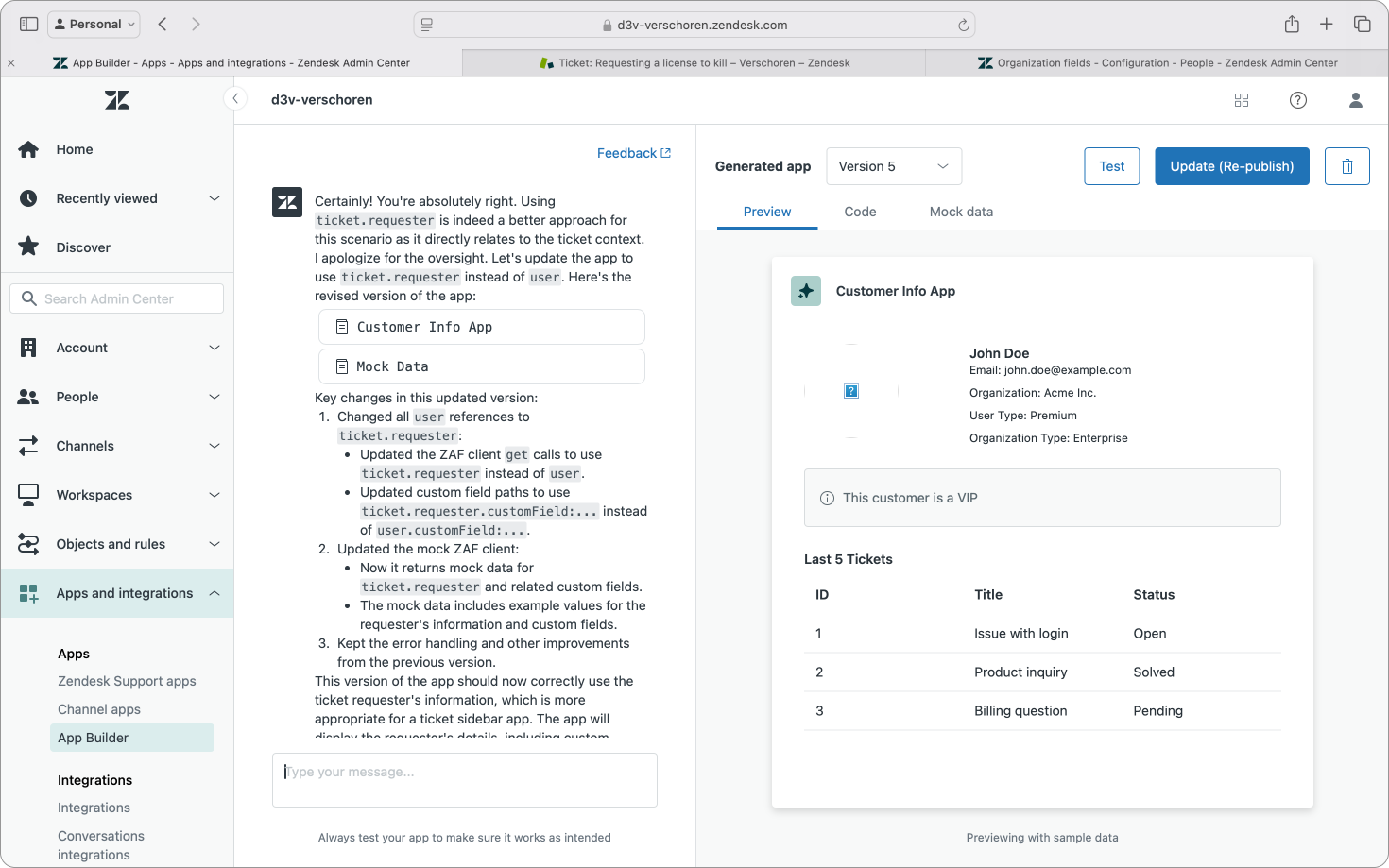Click the broken avatar image placeholder
This screenshot has width=1389, height=868.
851,391
